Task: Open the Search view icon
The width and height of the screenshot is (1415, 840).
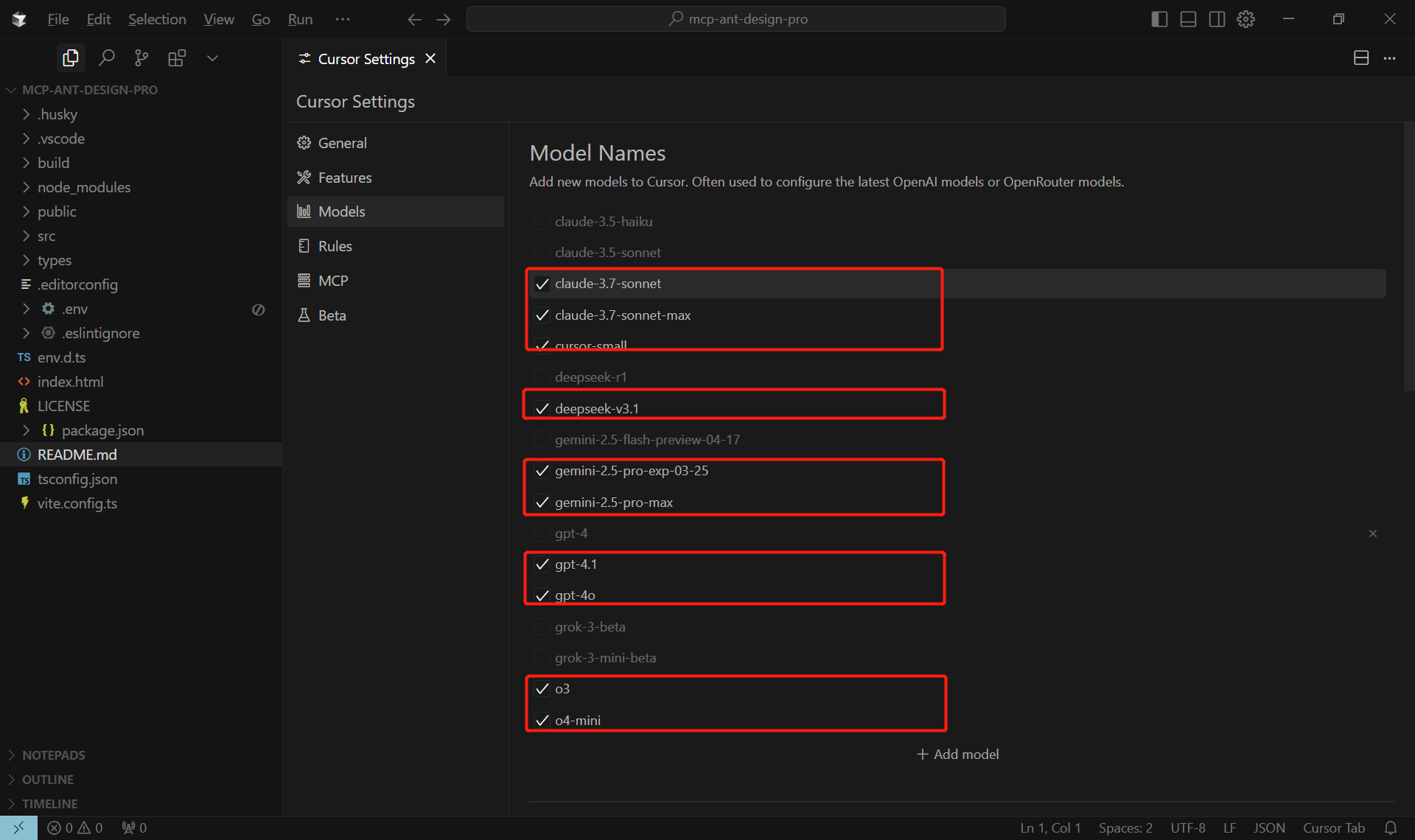Action: click(x=106, y=58)
